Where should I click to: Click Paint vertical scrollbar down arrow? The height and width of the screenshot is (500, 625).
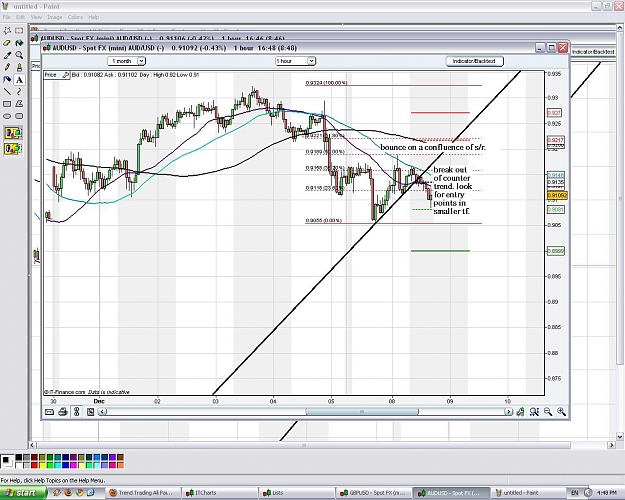tap(620, 437)
